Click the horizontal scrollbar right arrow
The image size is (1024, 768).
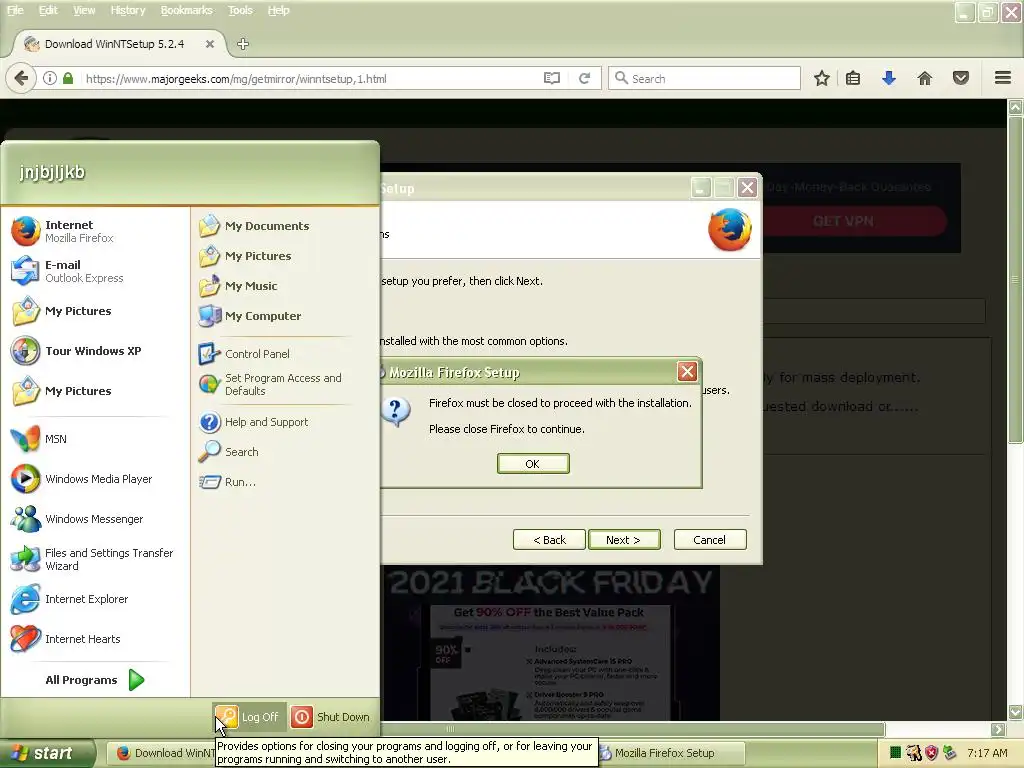tap(999, 729)
